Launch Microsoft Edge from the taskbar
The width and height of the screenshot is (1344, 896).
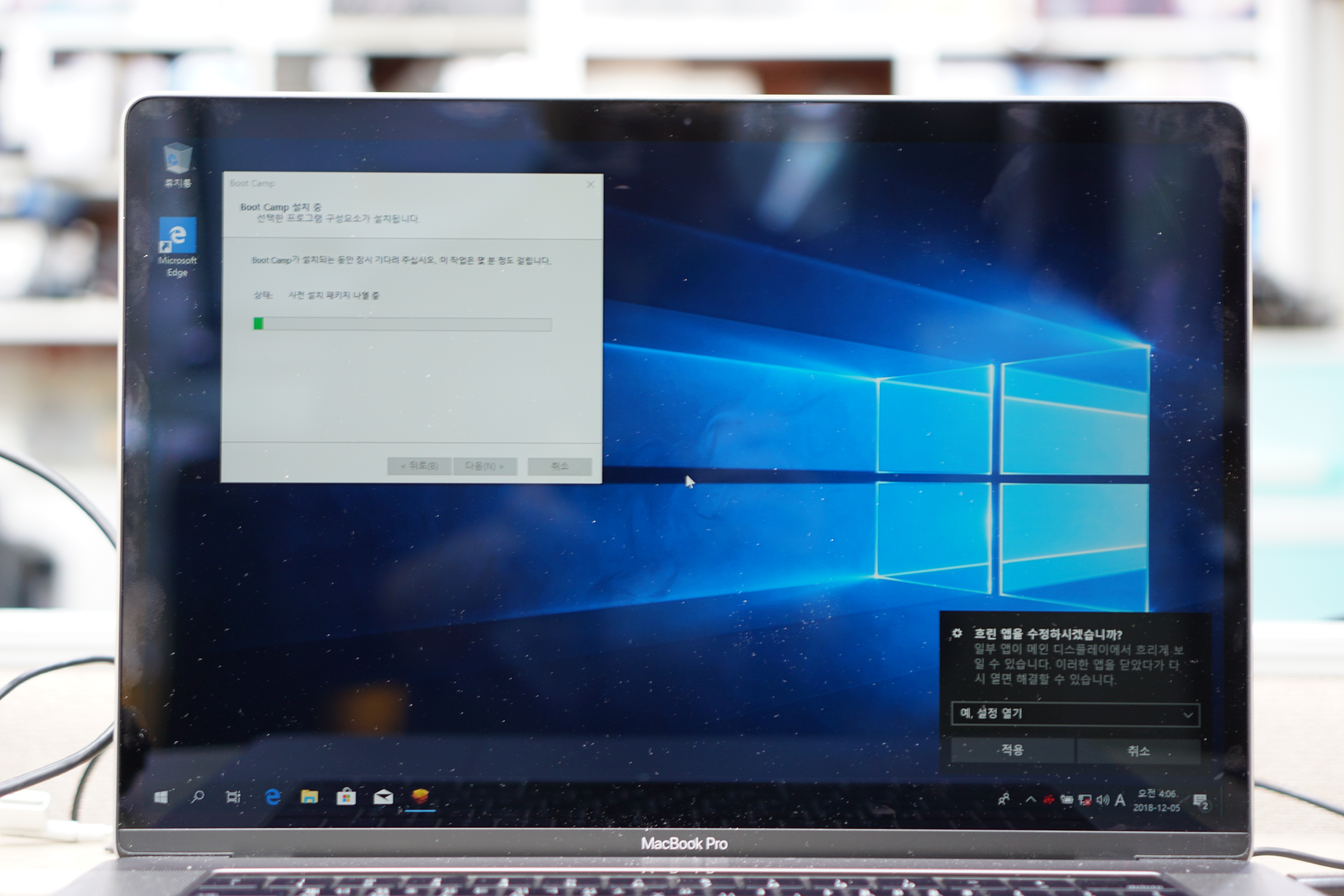pyautogui.click(x=273, y=797)
